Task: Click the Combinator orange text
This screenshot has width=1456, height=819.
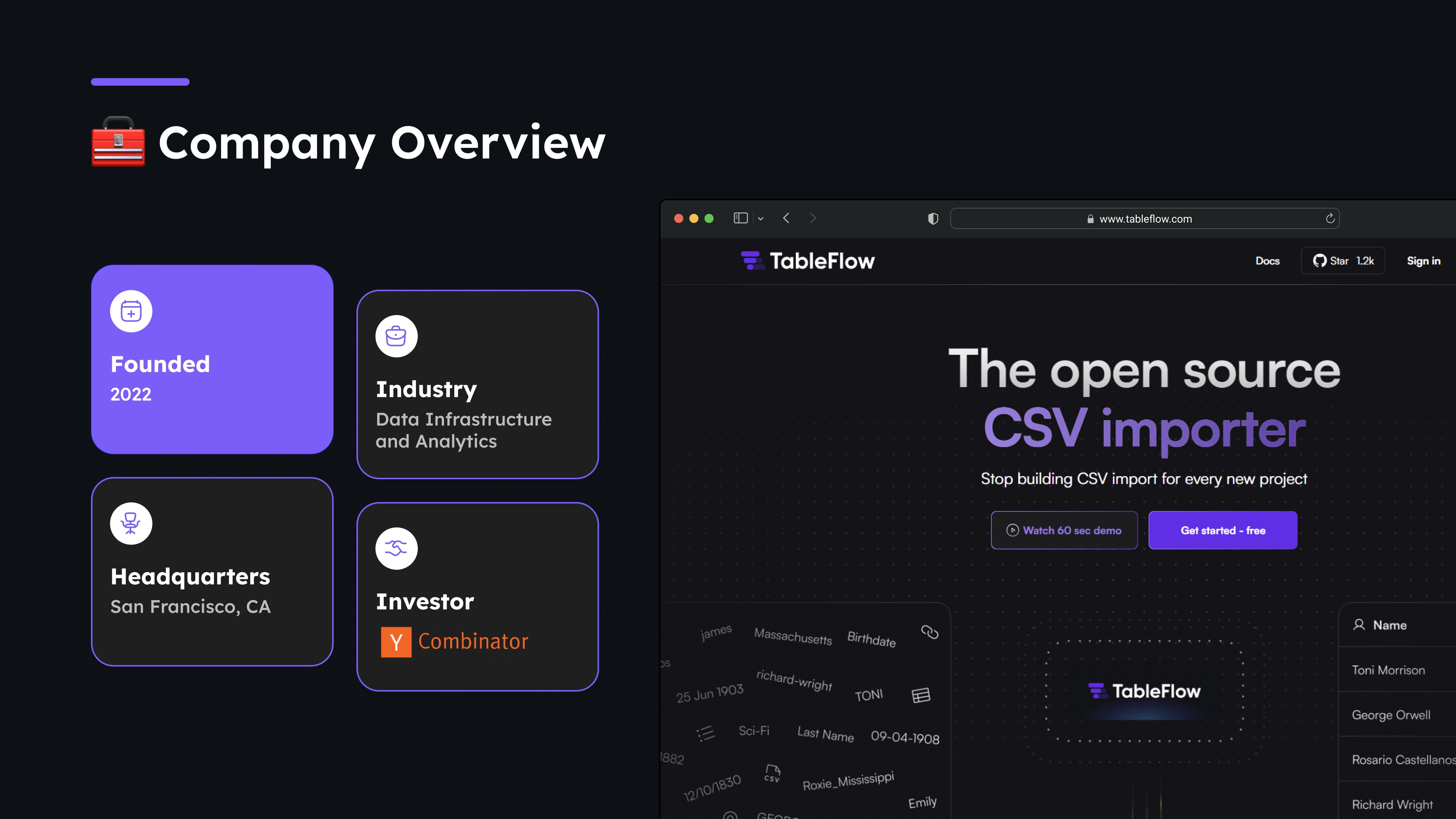Action: click(x=473, y=642)
